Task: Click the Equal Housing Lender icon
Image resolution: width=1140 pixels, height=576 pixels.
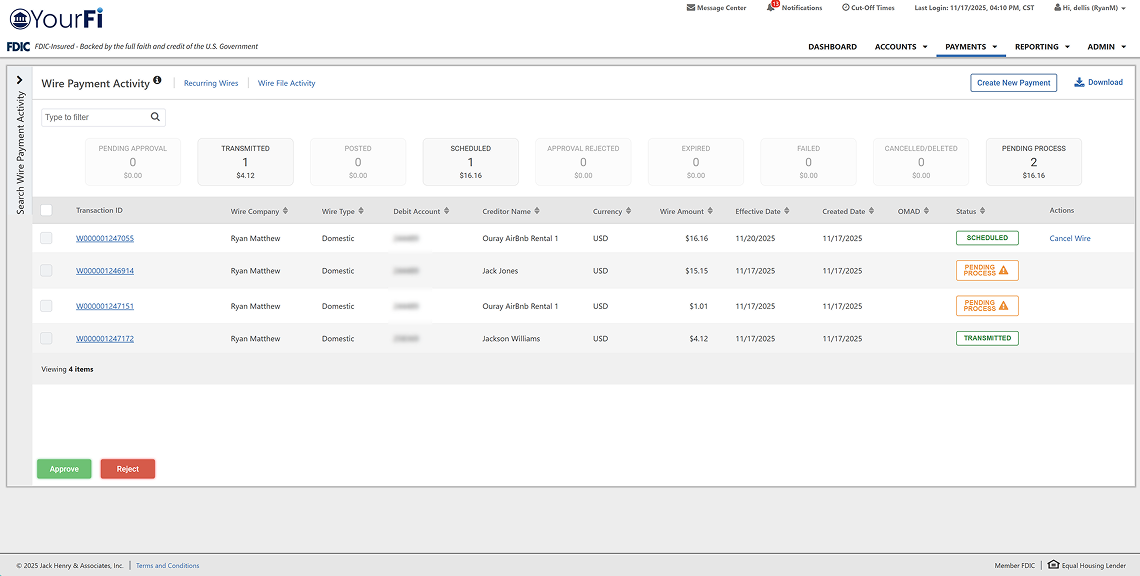Action: [x=1053, y=564]
